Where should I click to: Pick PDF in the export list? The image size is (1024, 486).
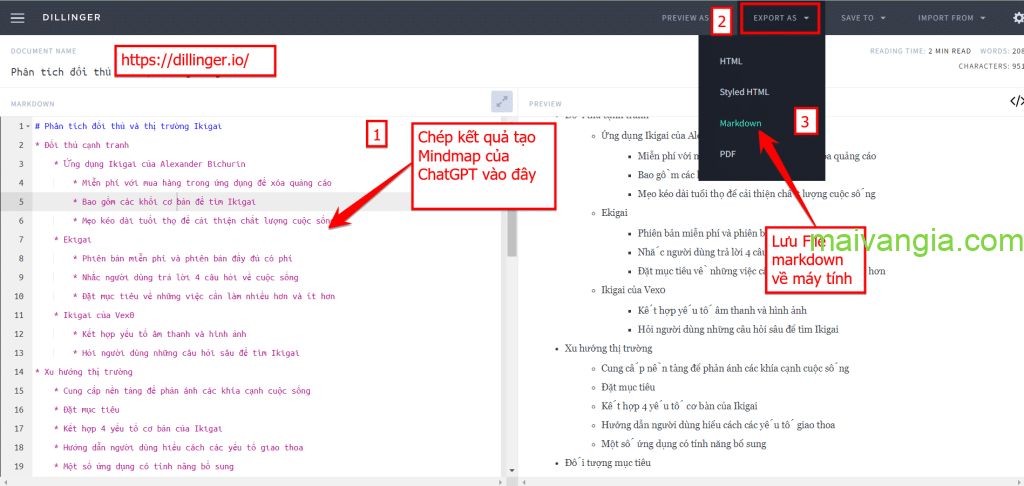click(729, 154)
